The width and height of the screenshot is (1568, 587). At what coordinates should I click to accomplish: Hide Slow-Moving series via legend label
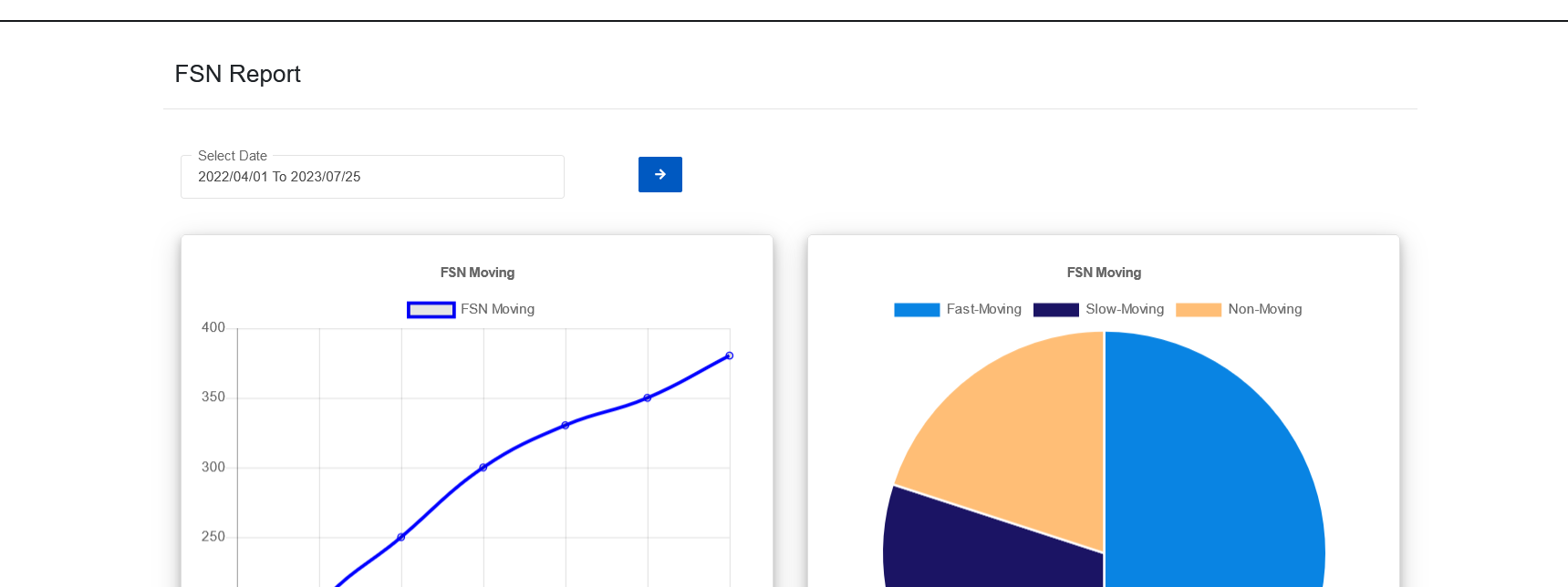[x=1124, y=310]
